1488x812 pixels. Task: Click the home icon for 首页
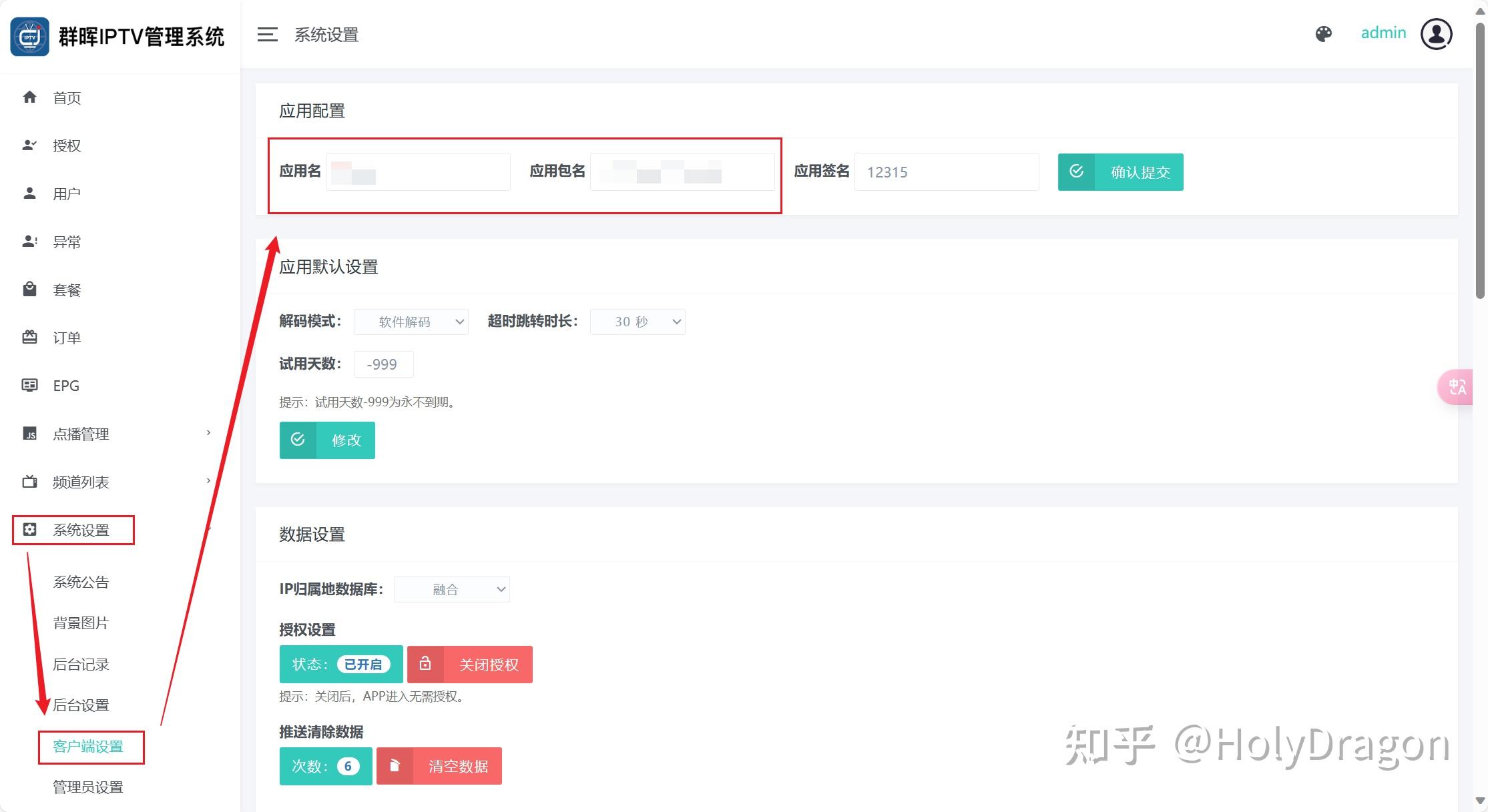point(29,97)
